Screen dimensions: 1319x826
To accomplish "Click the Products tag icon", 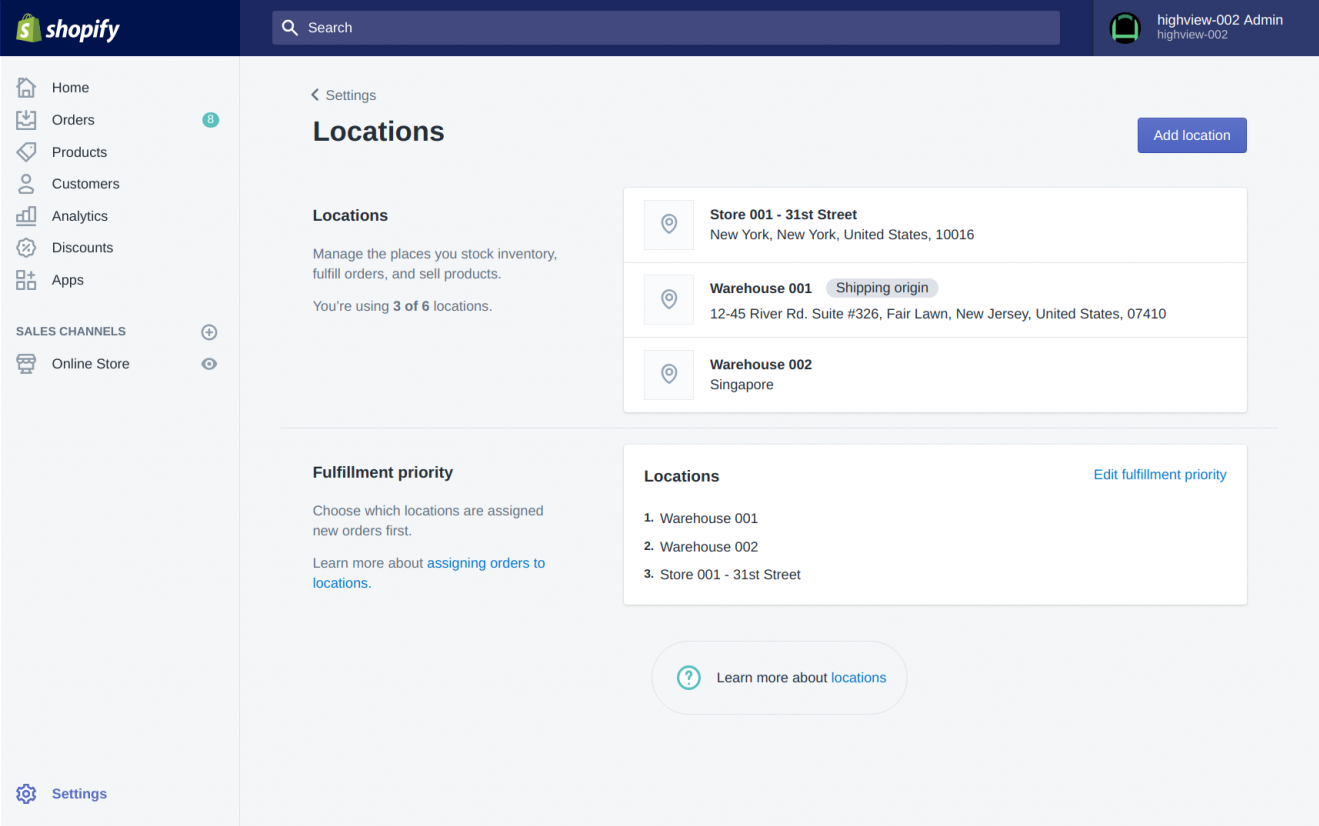I will (26, 152).
